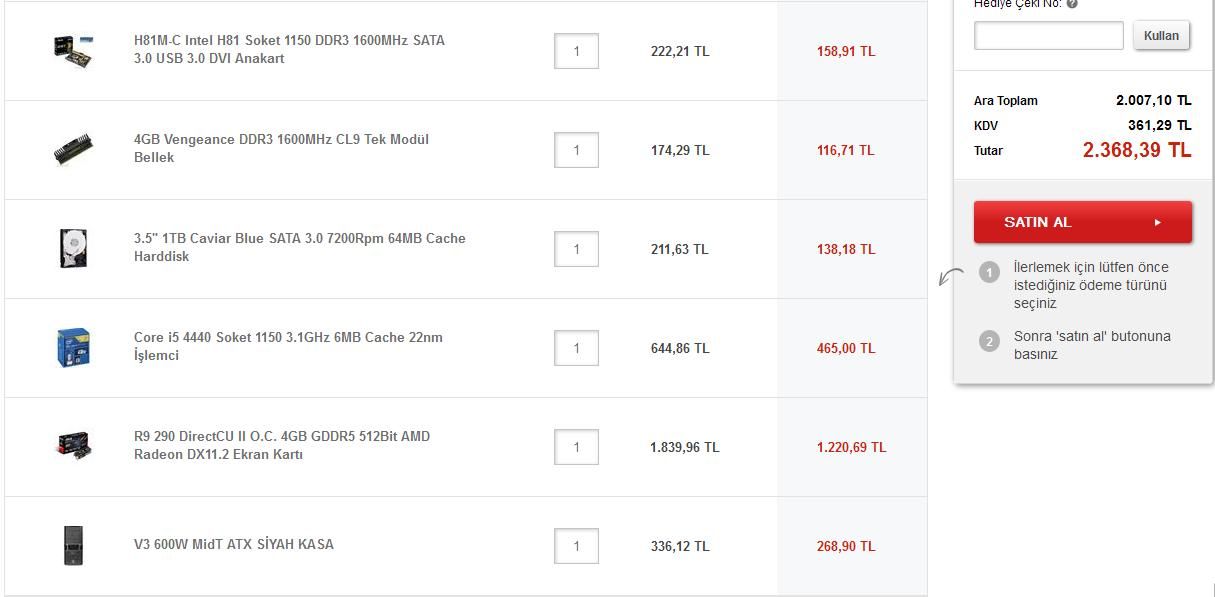The width and height of the screenshot is (1215, 597).
Task: Click the R9 290 graphics card image
Action: tap(73, 446)
